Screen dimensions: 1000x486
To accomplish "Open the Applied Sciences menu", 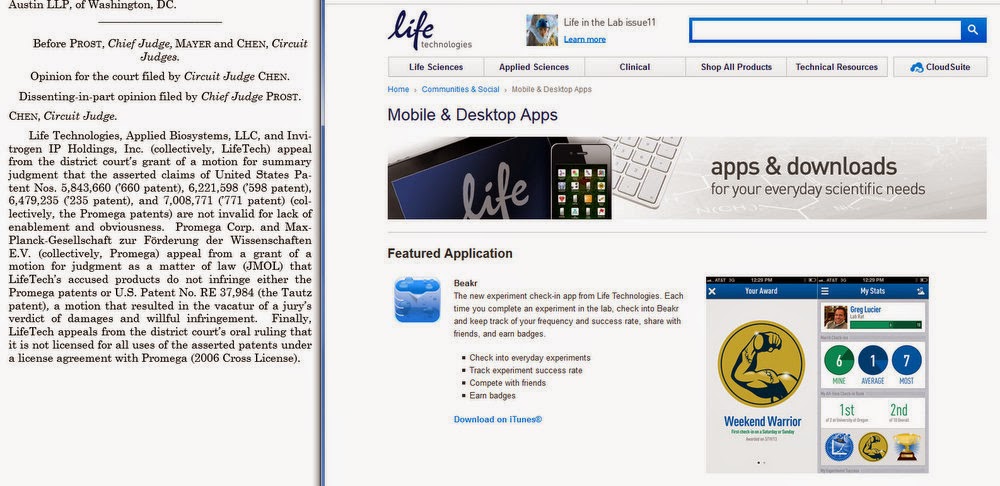I will click(534, 67).
